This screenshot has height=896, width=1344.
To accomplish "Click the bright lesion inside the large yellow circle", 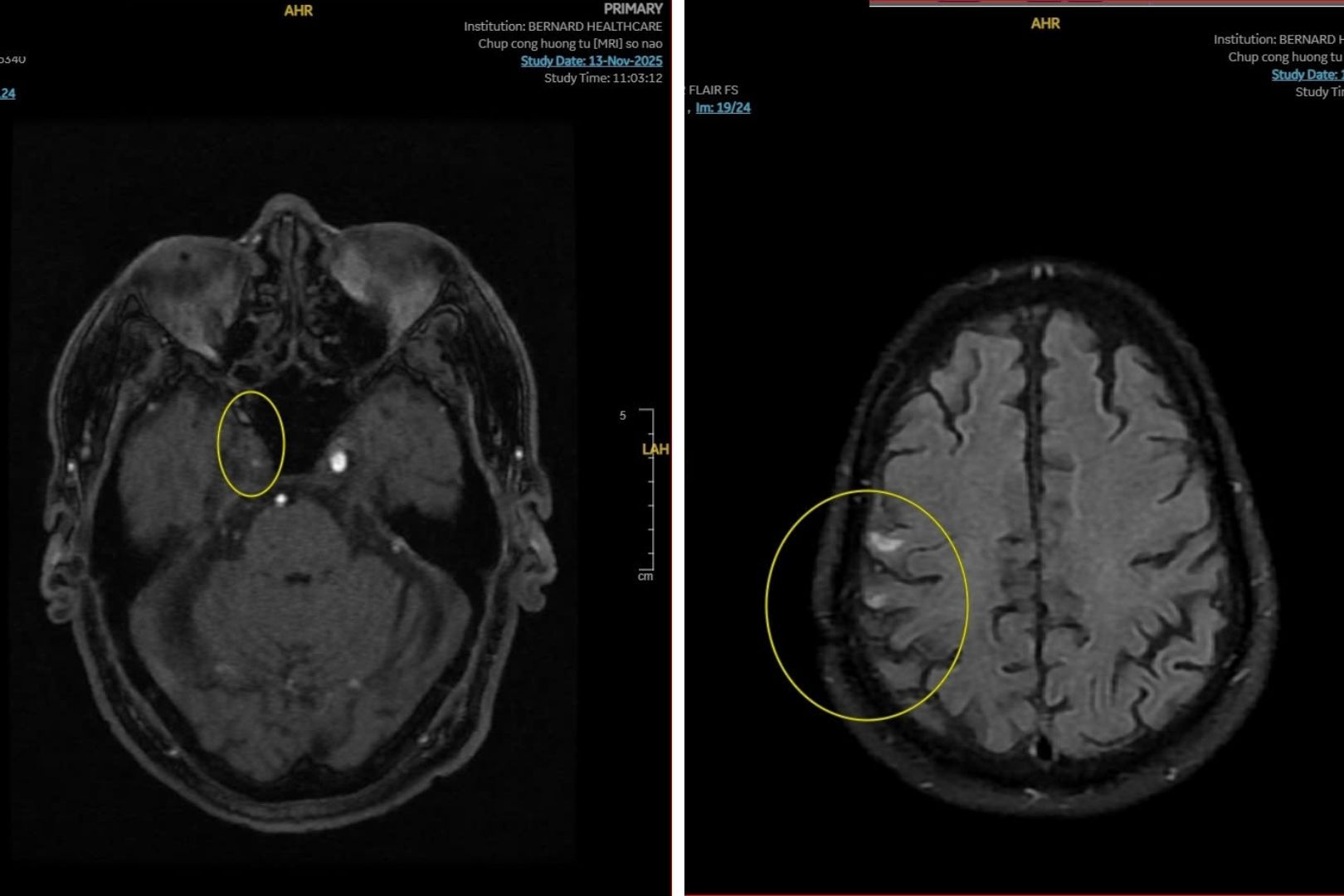I will click(x=884, y=543).
